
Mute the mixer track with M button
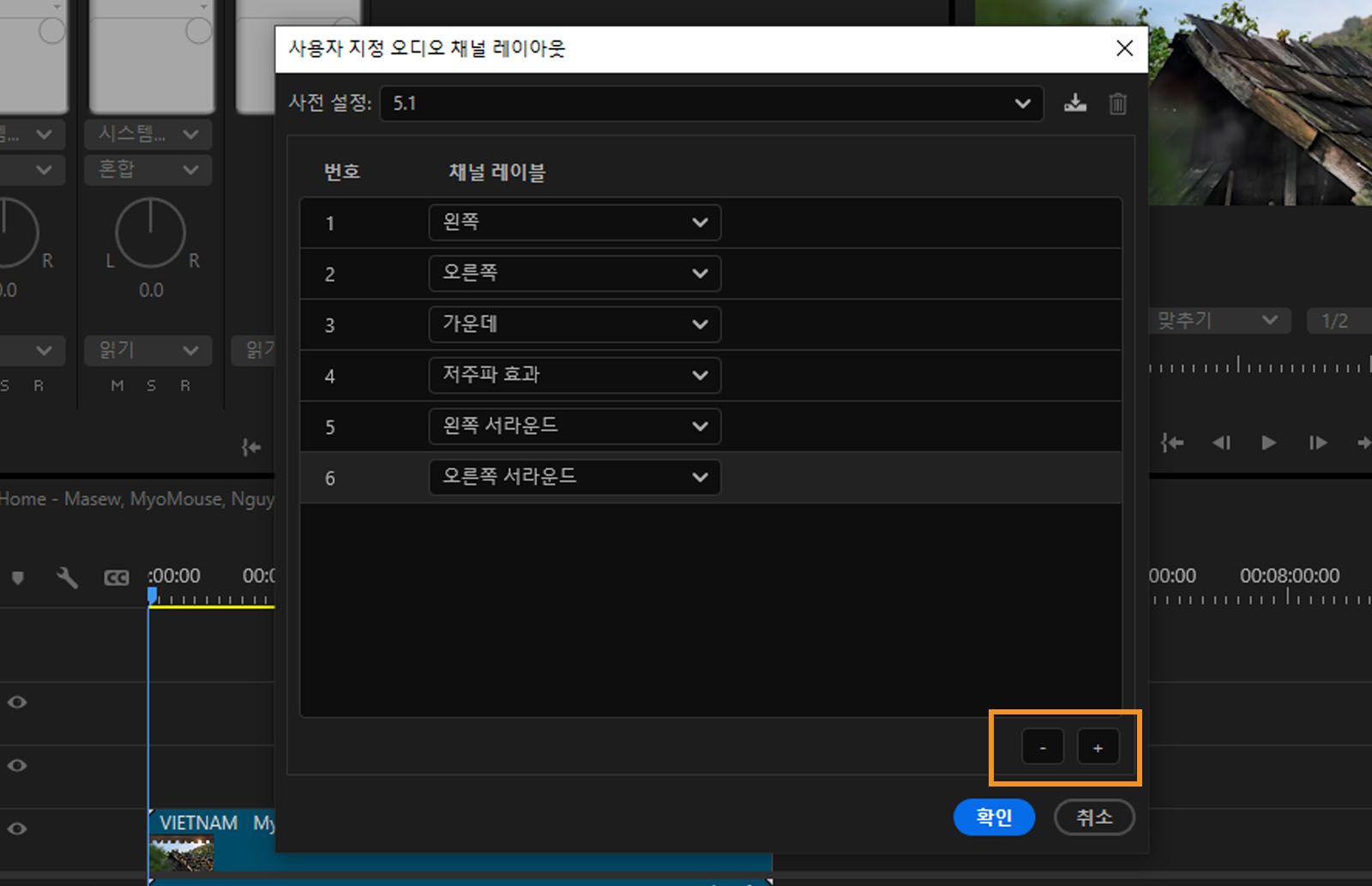coord(116,385)
